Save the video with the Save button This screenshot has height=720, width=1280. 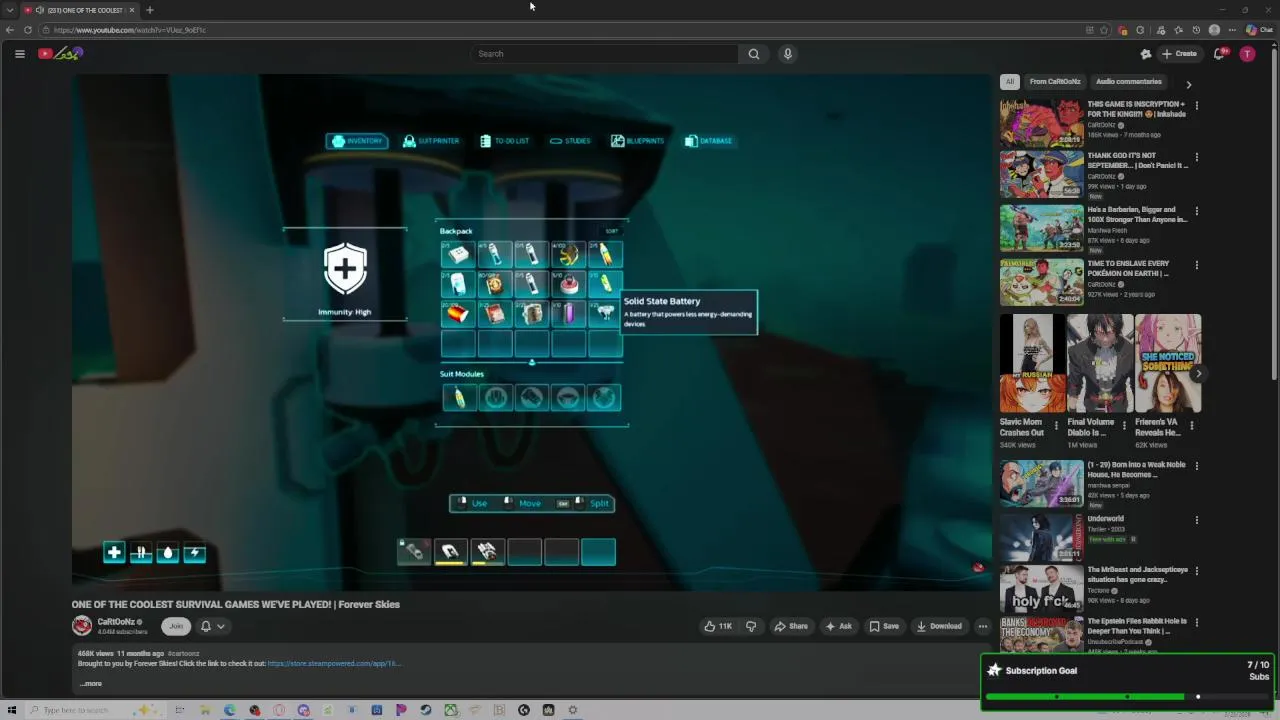pyautogui.click(x=884, y=626)
